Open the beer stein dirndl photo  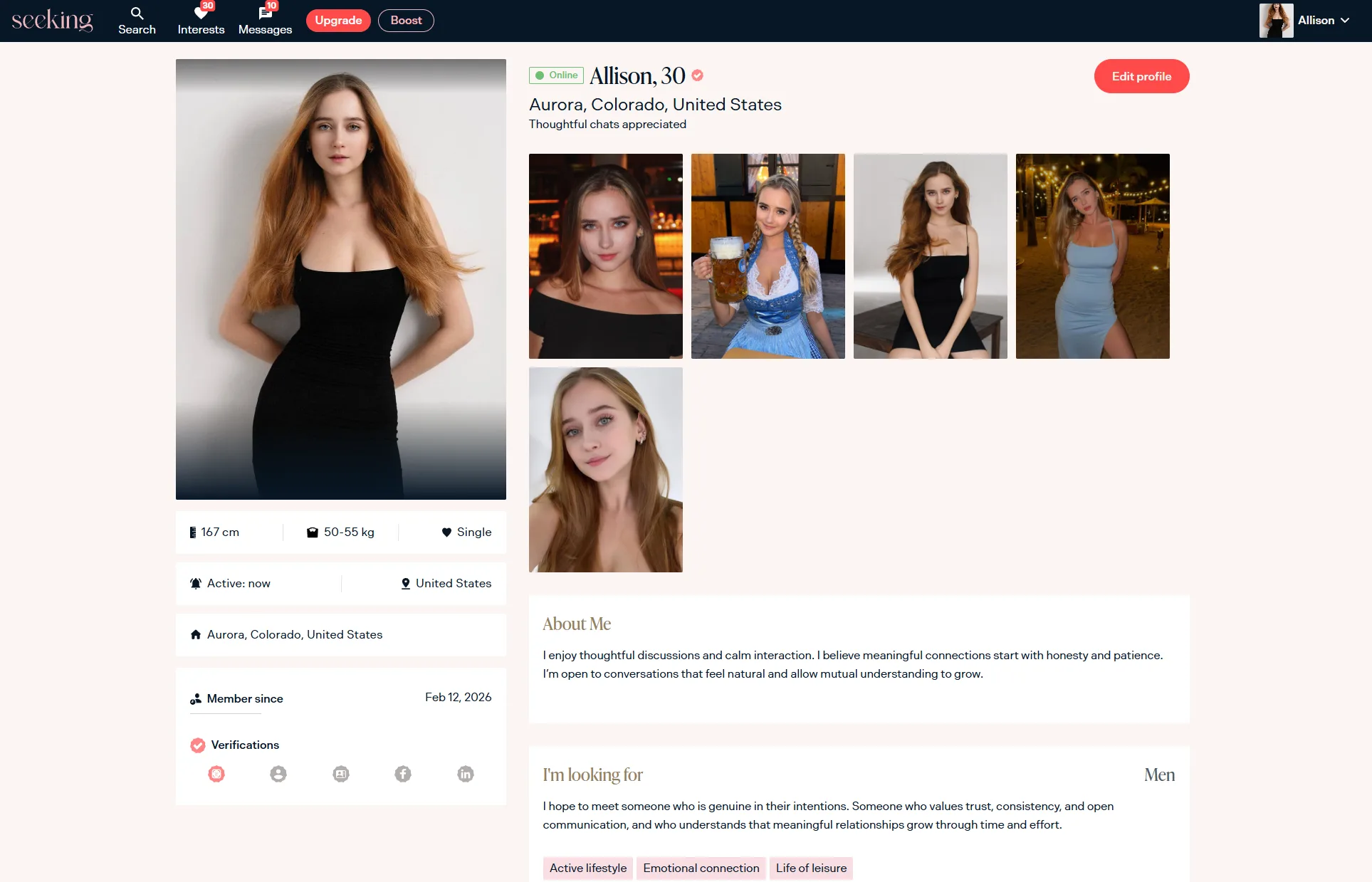click(768, 256)
